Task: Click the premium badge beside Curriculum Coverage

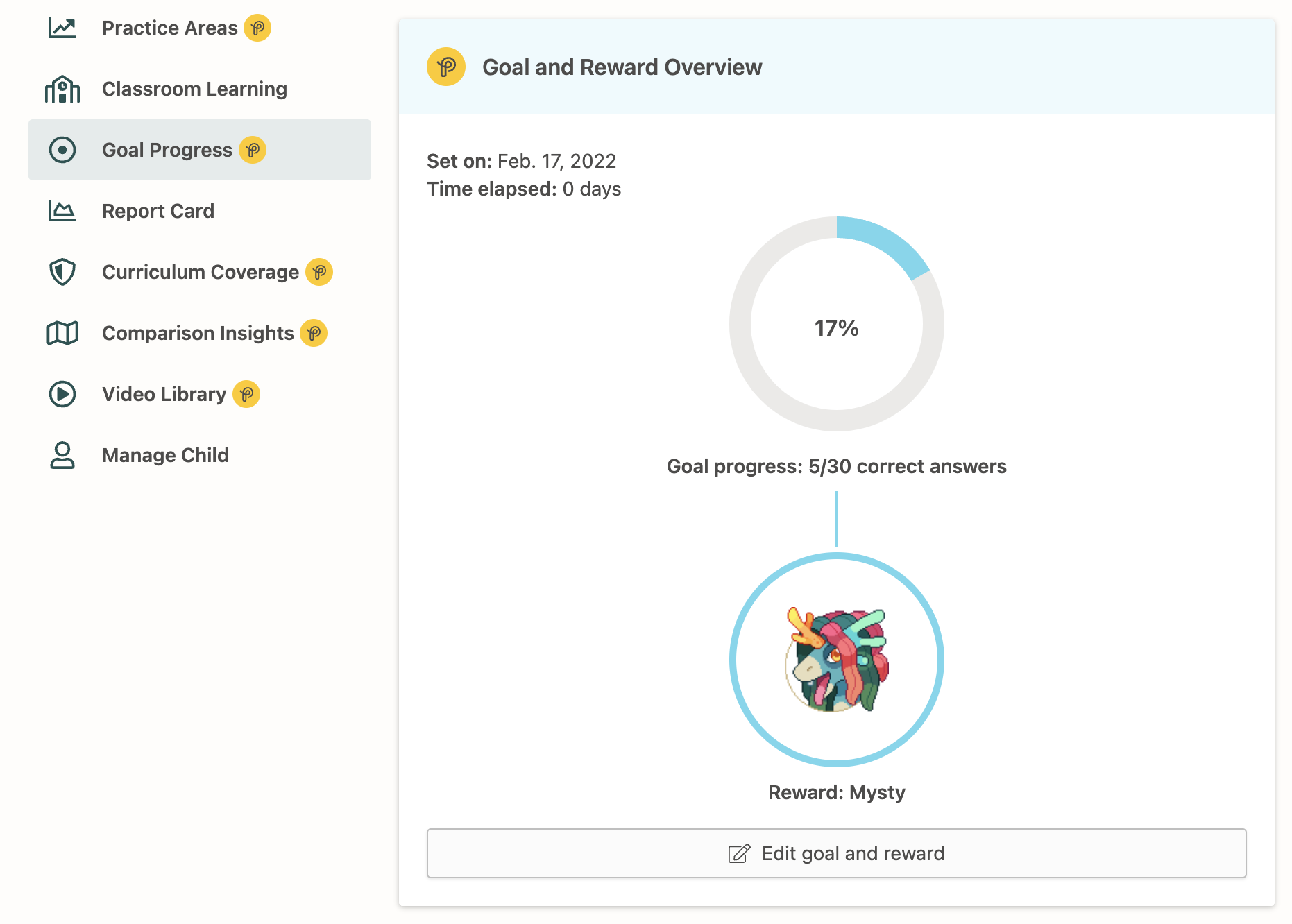Action: (319, 273)
